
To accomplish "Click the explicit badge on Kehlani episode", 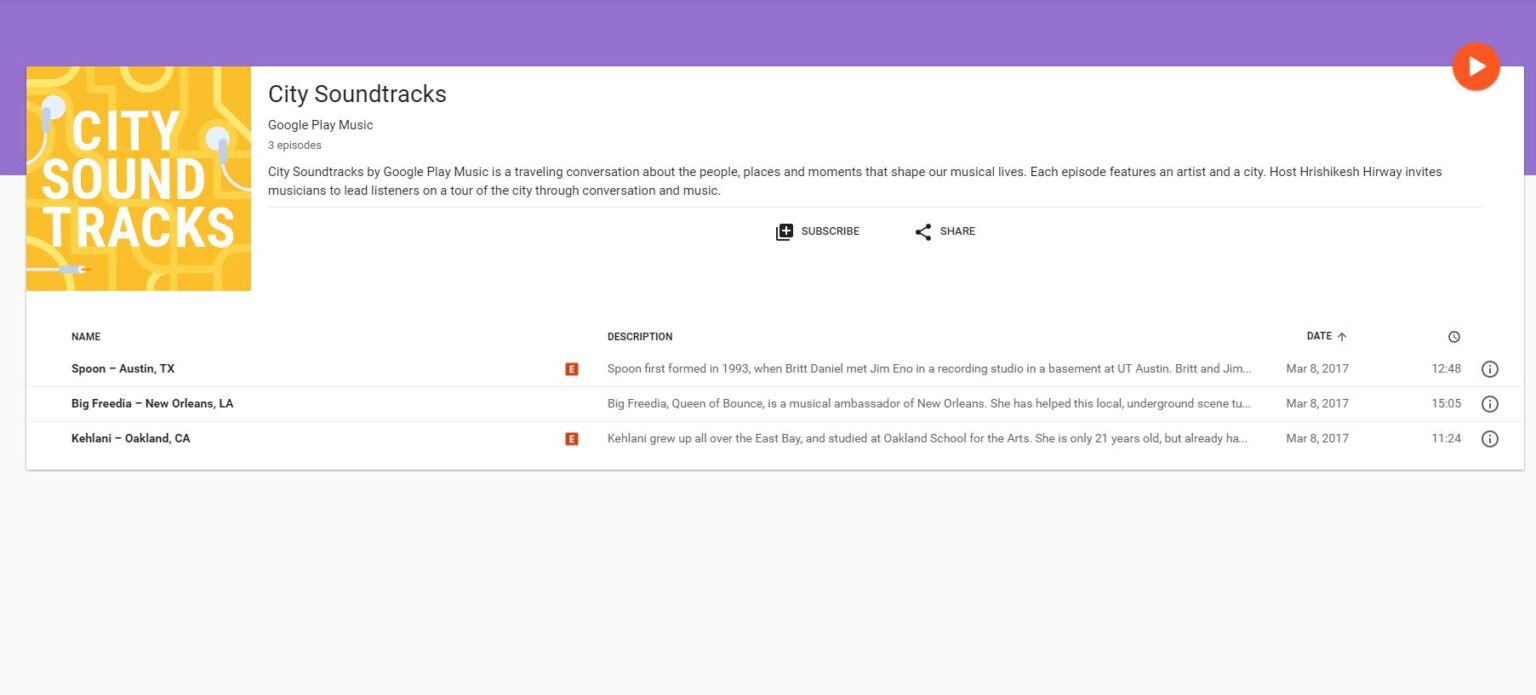I will [x=571, y=438].
